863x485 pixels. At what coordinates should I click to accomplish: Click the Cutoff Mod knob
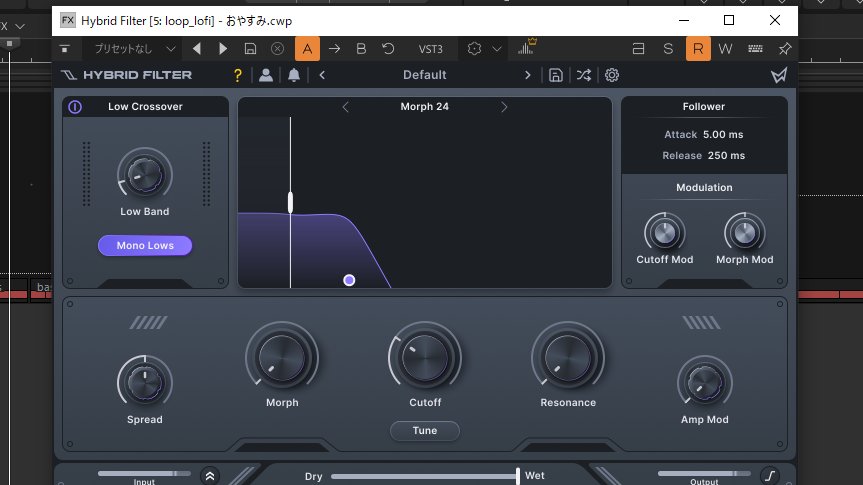click(665, 233)
